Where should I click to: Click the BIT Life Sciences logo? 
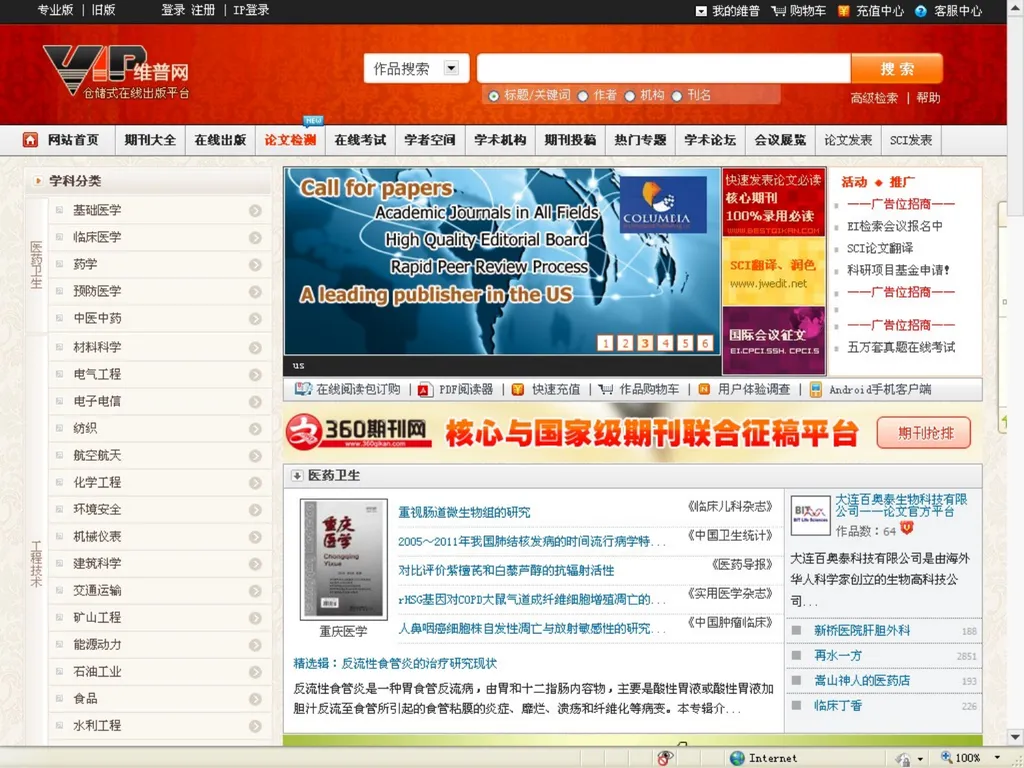(810, 515)
